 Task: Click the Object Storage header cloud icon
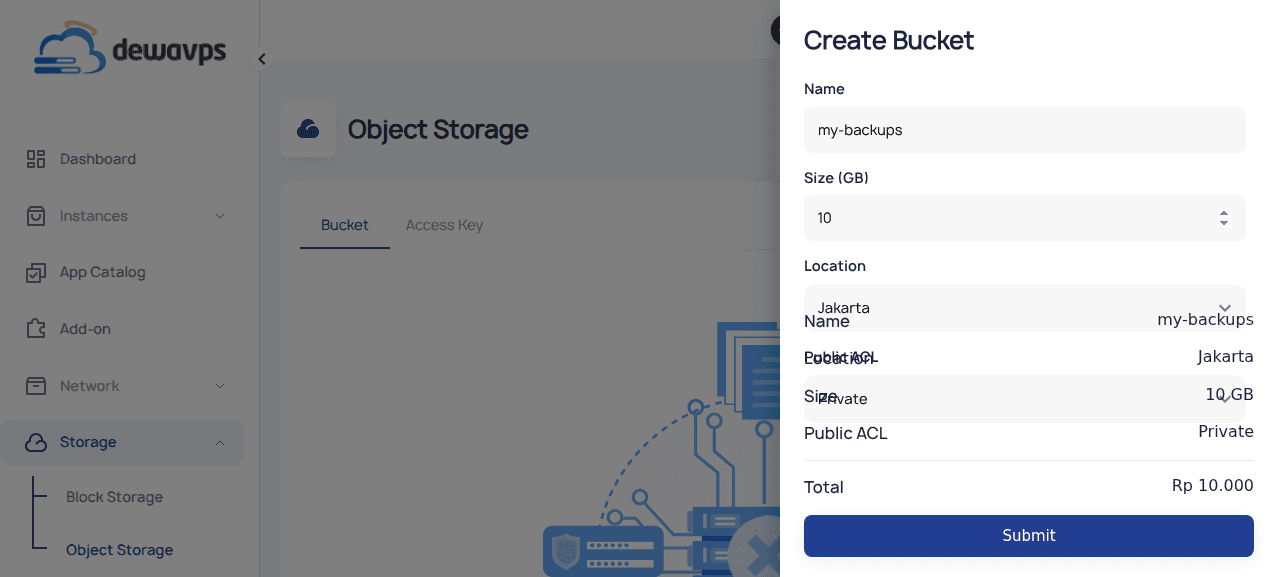pos(308,129)
